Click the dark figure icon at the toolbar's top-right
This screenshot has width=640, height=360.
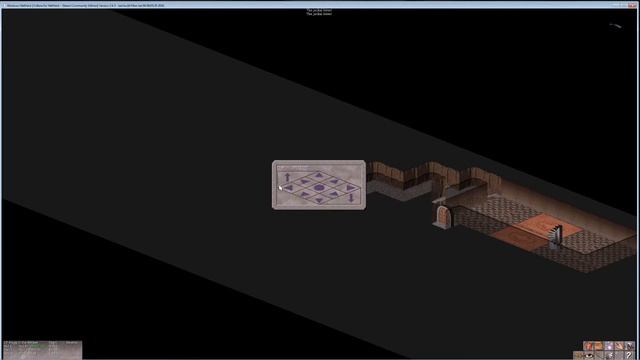629,346
